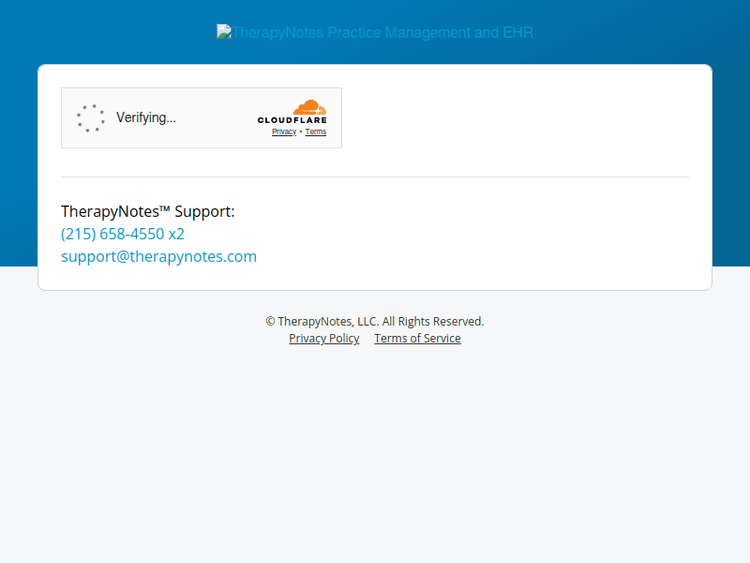Screen dimensions: 750x563
Task: Click the broken TherapyNotes logo image icon
Action: pos(224,32)
